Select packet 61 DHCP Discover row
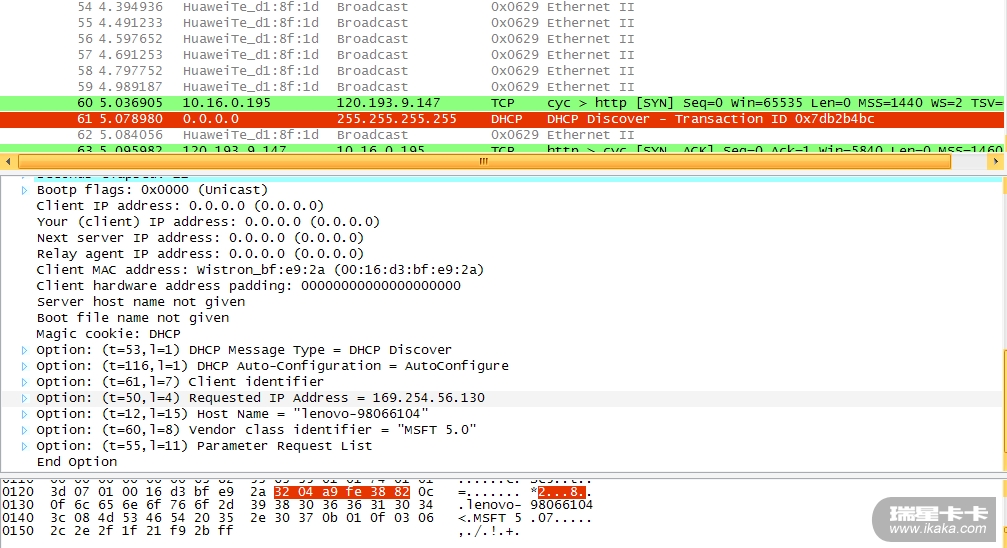 tap(502, 119)
